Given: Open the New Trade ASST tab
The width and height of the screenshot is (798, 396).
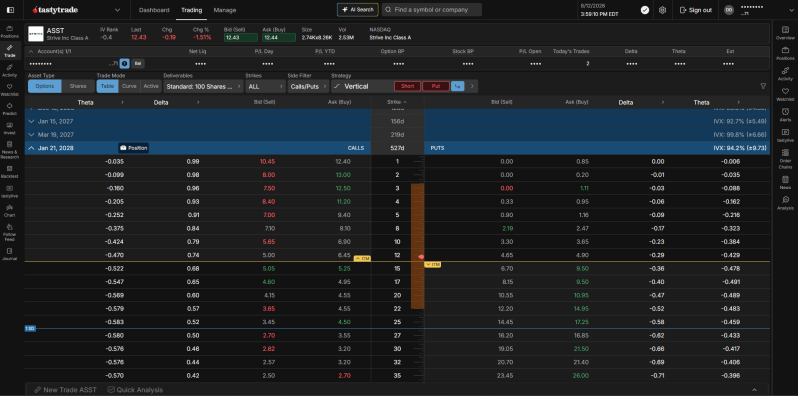Looking at the screenshot, I should (65, 389).
